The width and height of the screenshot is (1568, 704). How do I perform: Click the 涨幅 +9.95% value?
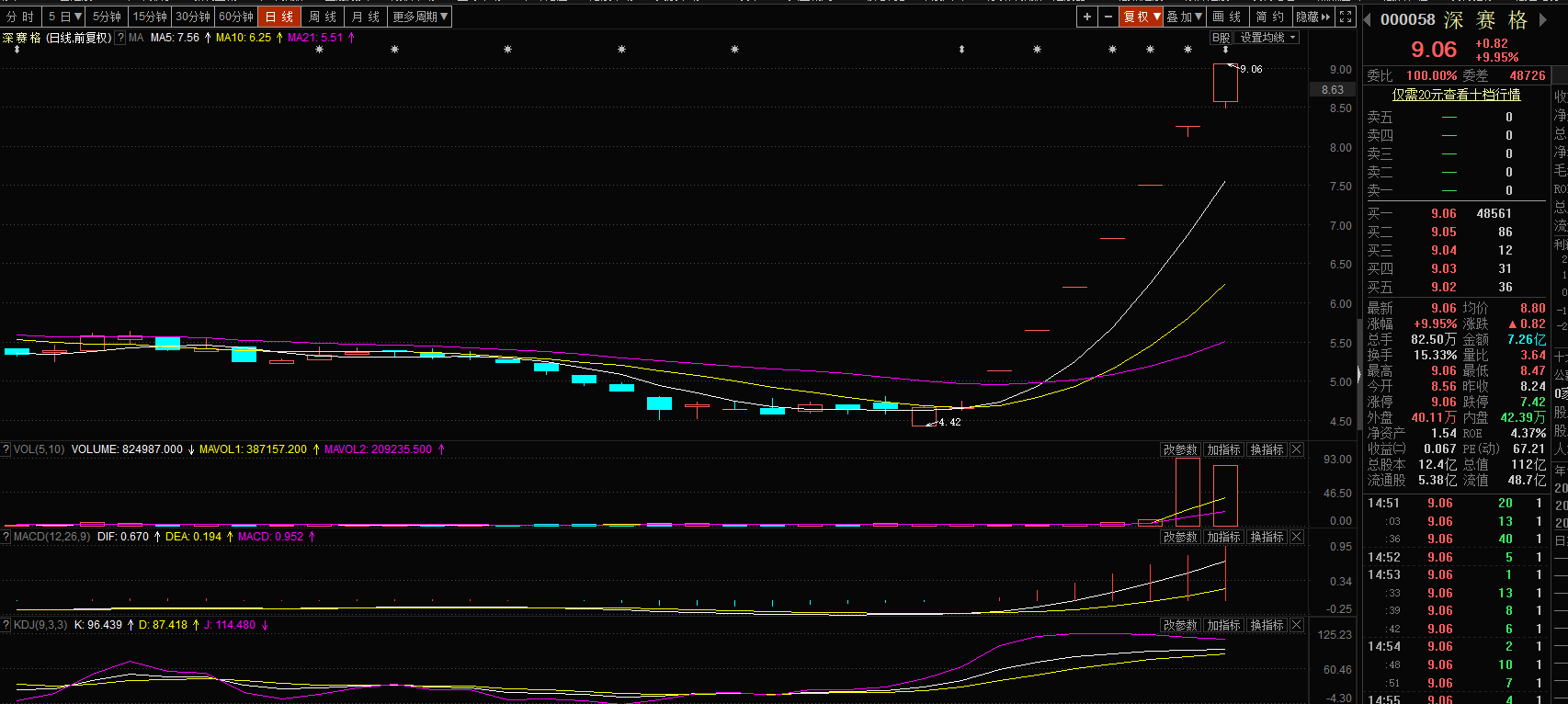click(1435, 324)
